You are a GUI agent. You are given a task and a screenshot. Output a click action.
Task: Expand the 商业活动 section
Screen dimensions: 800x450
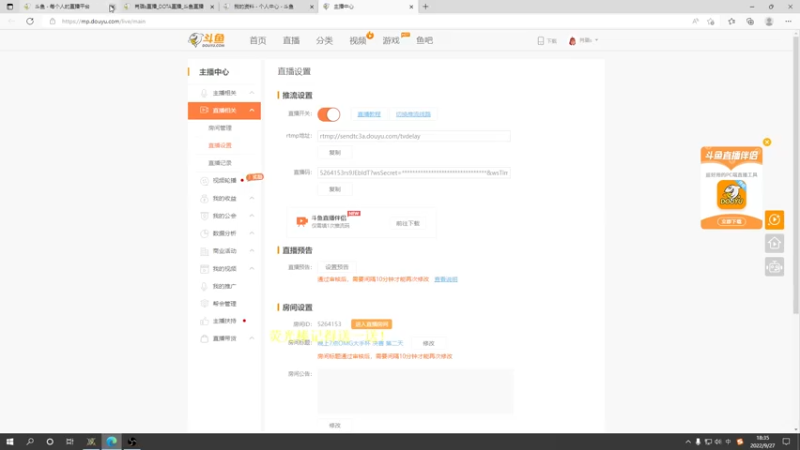[x=252, y=251]
